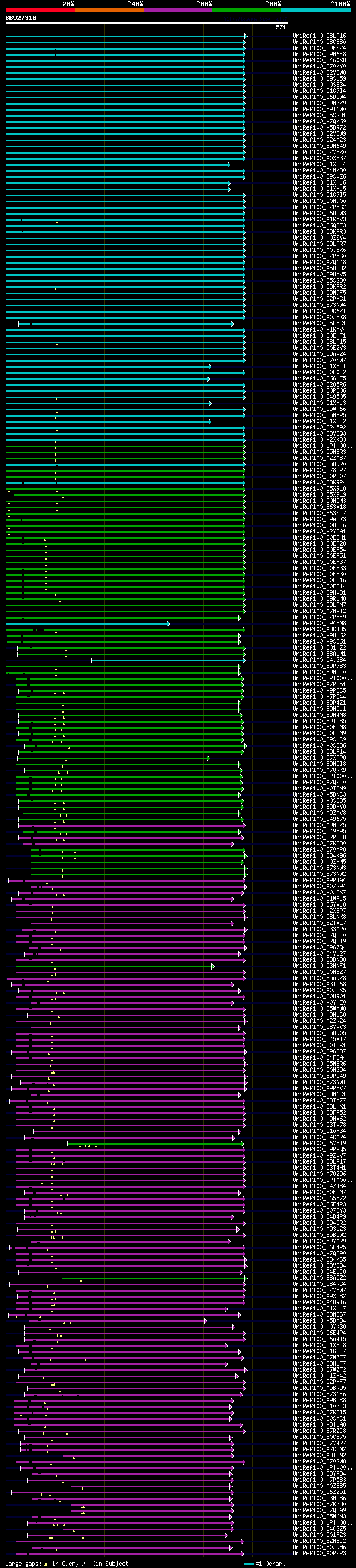Open the UniRef100_Q460X8 hit label
The height and width of the screenshot is (1568, 356).
pyautogui.click(x=319, y=61)
